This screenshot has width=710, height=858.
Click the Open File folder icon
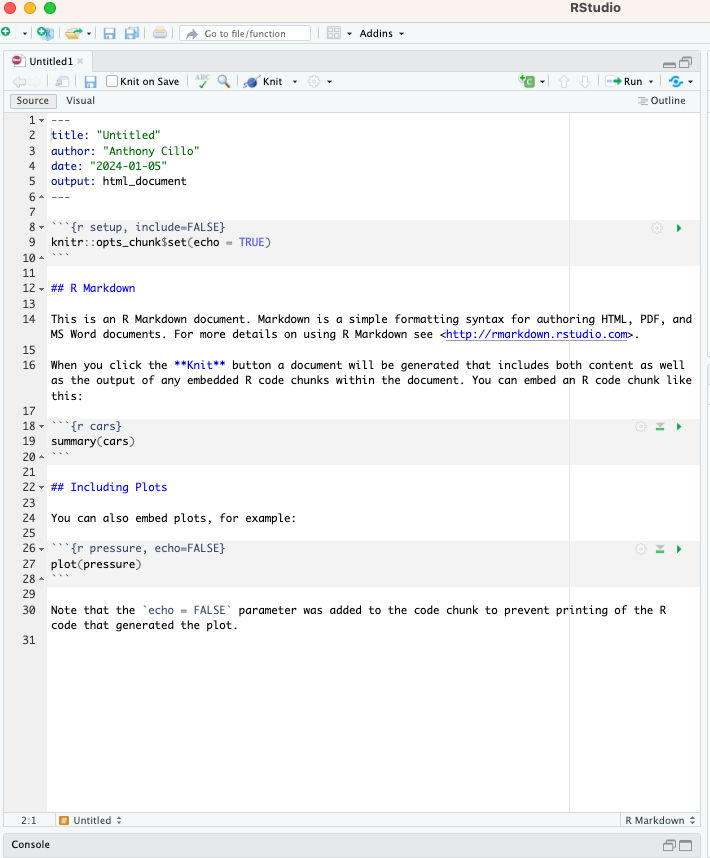(x=73, y=33)
